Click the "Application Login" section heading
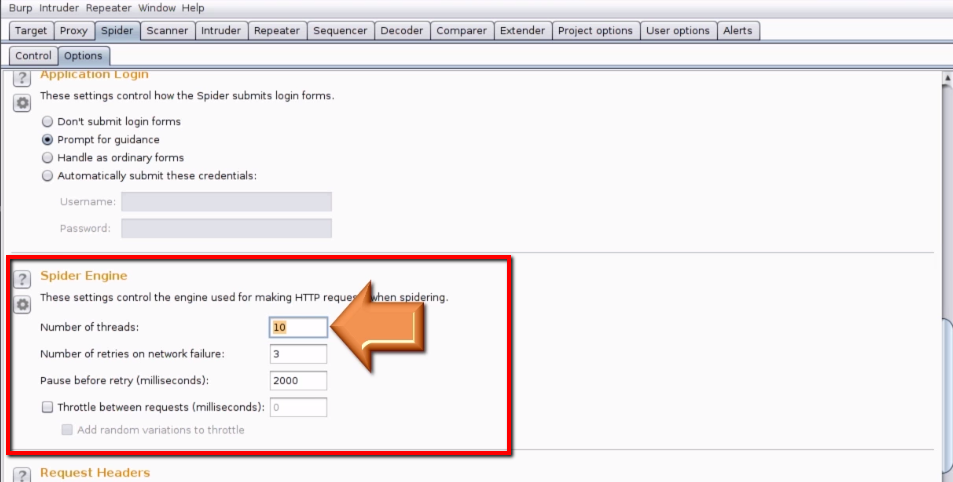The height and width of the screenshot is (482, 953). tap(94, 75)
